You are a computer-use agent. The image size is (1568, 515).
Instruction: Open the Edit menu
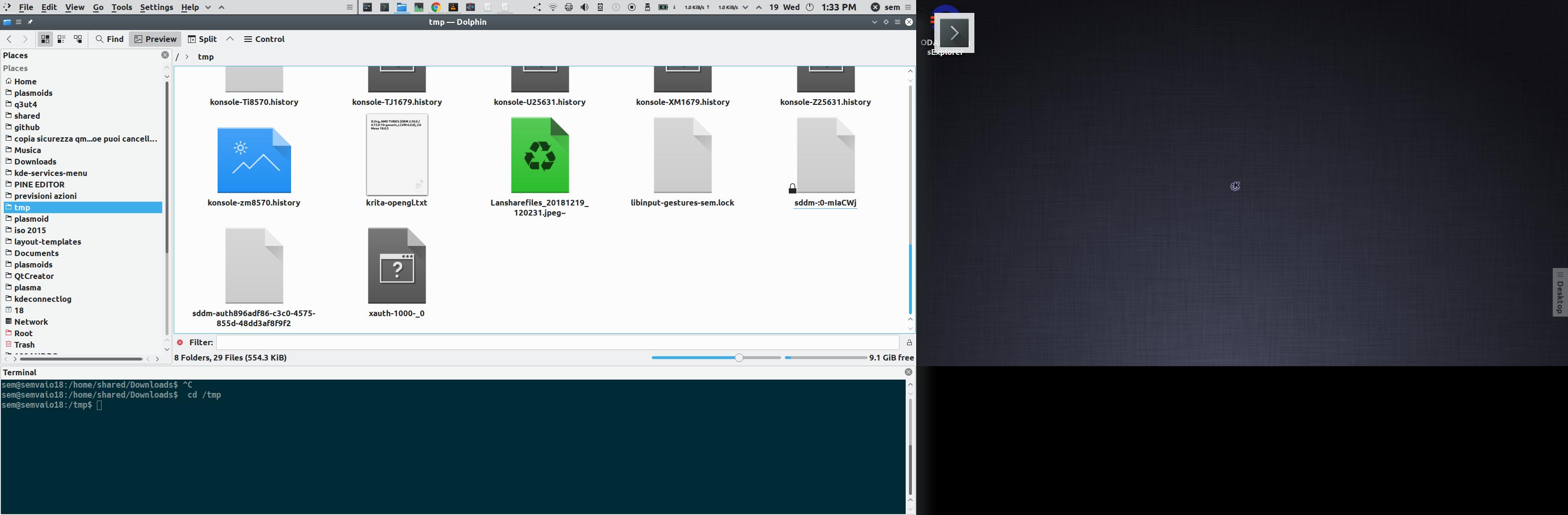point(49,7)
